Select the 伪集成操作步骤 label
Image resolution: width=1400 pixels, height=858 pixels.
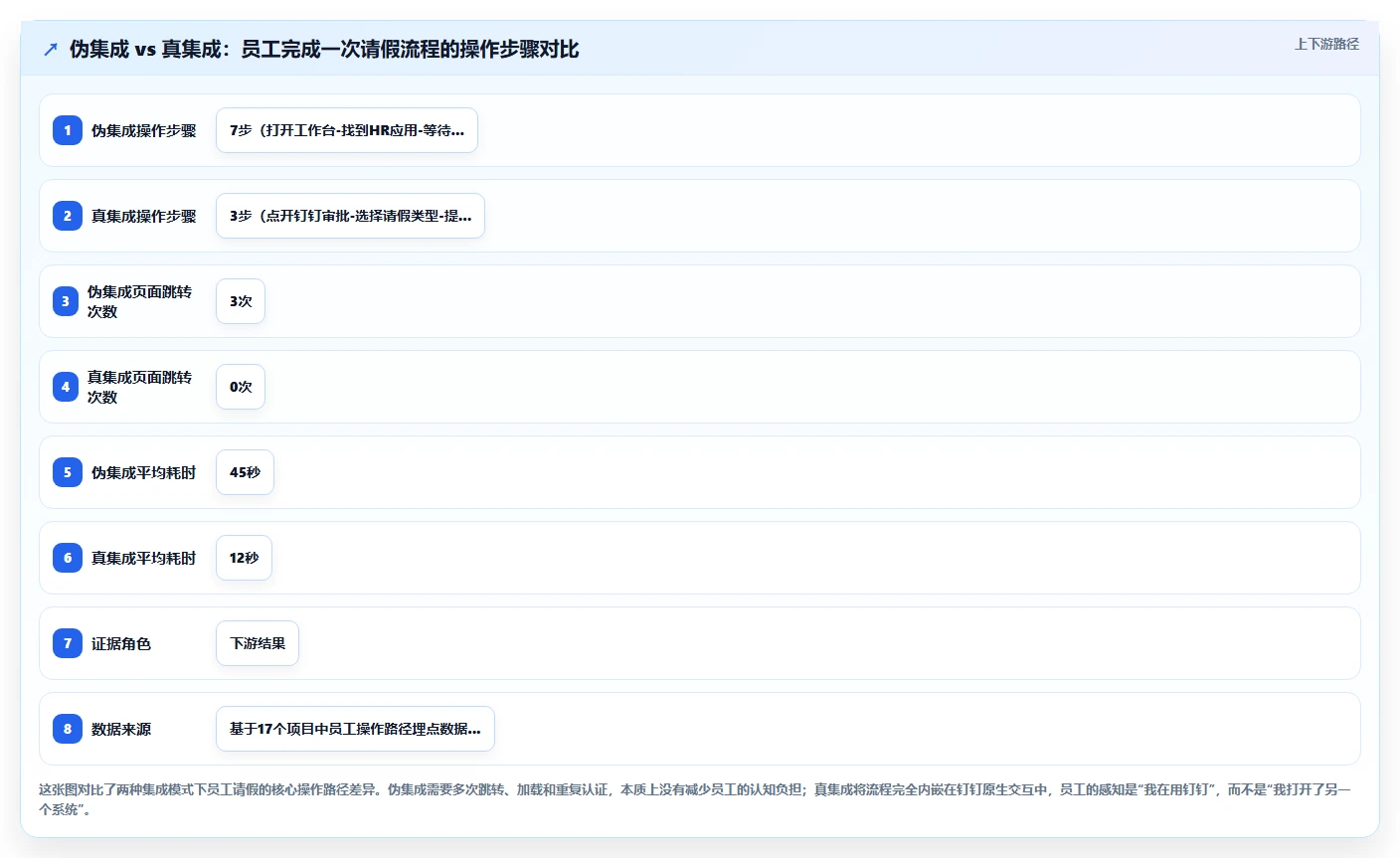[x=144, y=130]
